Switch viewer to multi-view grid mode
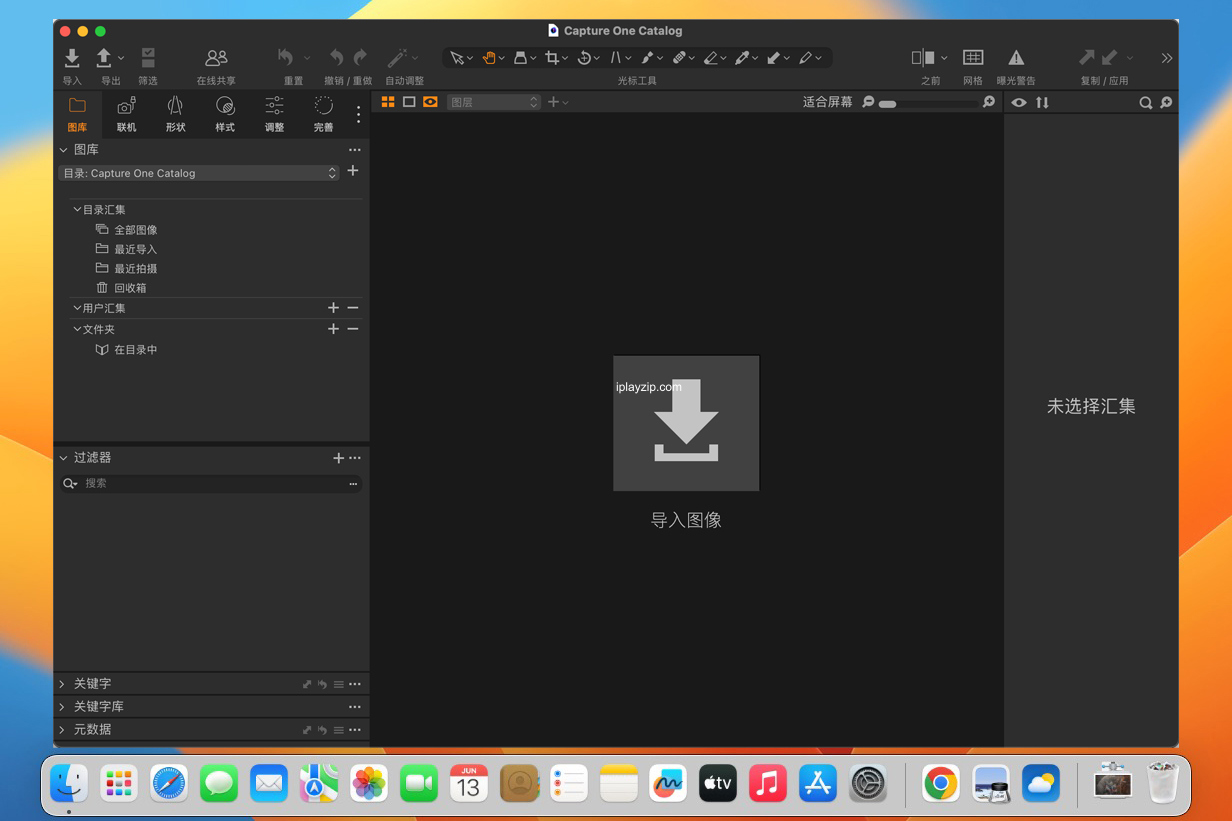Image resolution: width=1232 pixels, height=821 pixels. click(x=388, y=102)
